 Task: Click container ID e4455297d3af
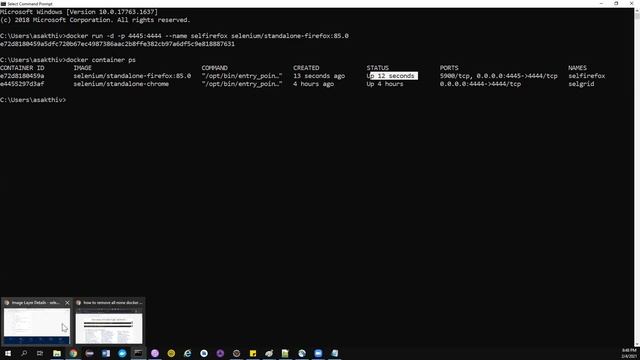pos(22,84)
